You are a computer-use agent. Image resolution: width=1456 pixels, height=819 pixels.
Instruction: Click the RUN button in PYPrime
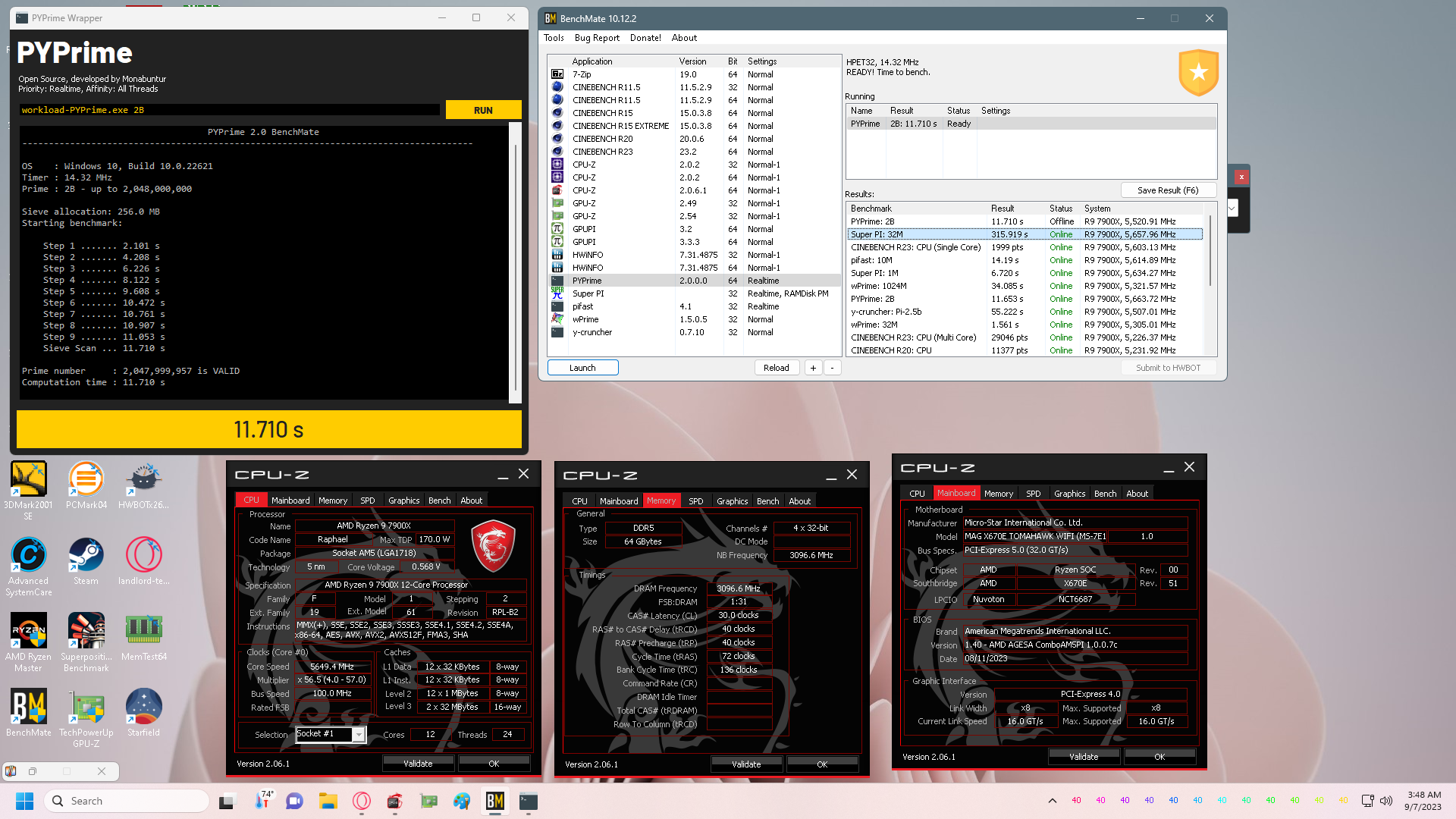[483, 110]
